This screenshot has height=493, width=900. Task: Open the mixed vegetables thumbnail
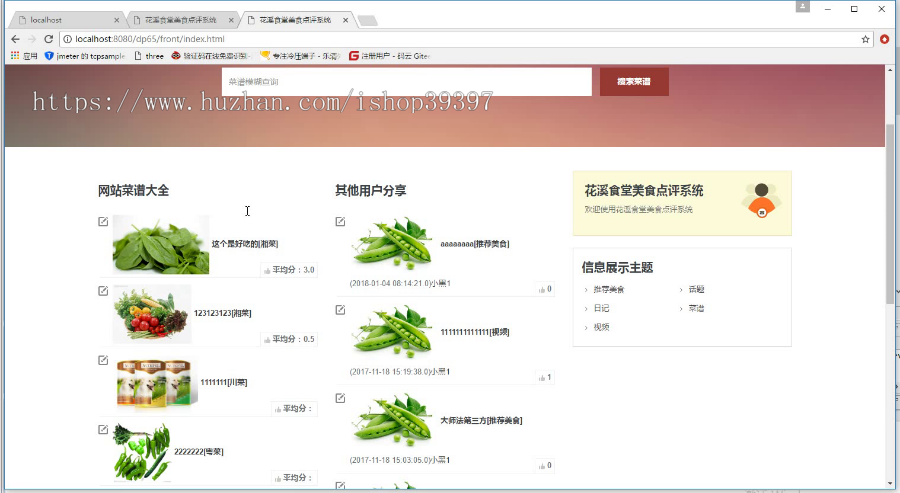click(x=152, y=314)
